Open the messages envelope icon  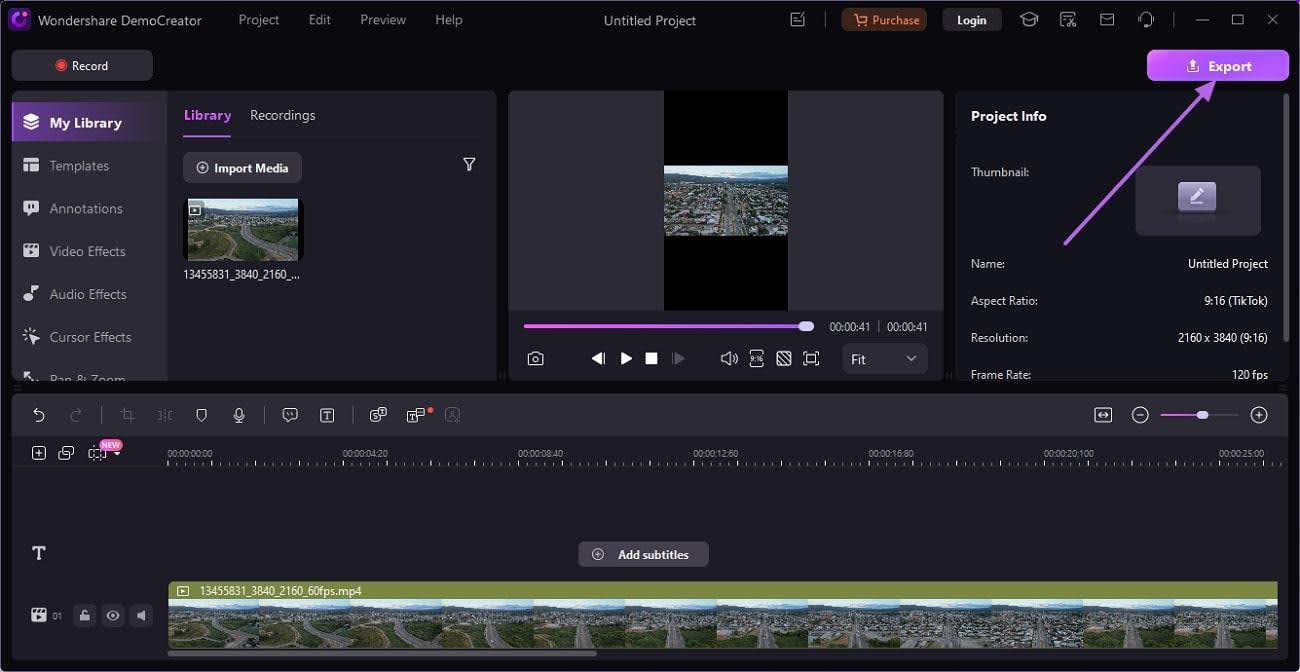click(x=1107, y=20)
